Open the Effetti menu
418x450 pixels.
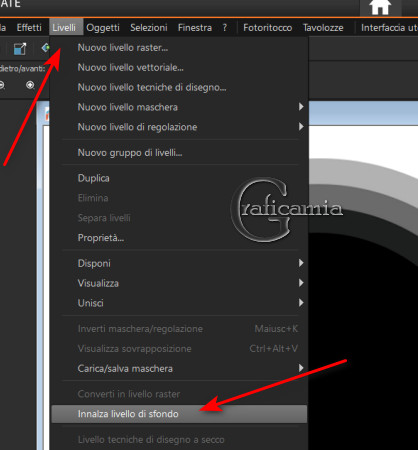point(29,27)
